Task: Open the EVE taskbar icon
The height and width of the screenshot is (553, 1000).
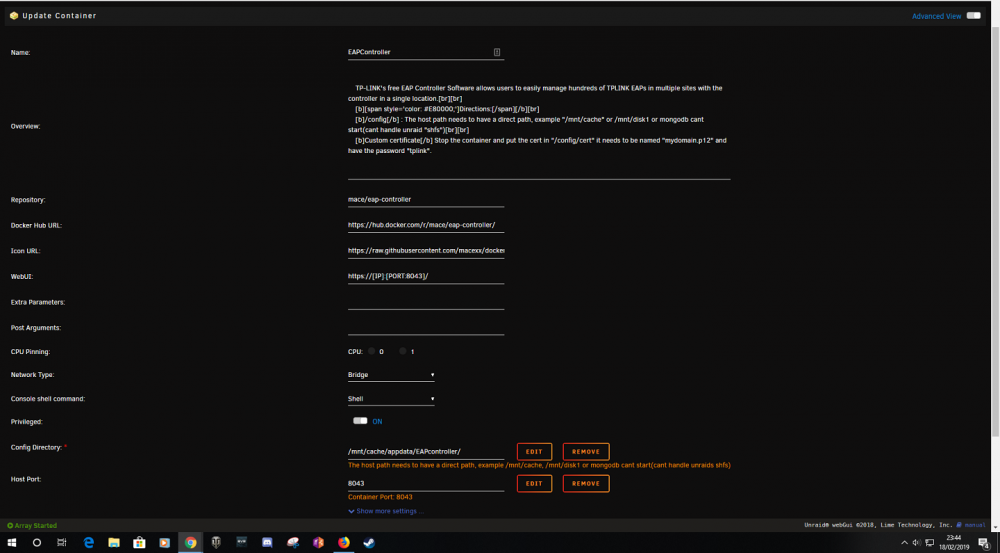Action: click(242, 543)
